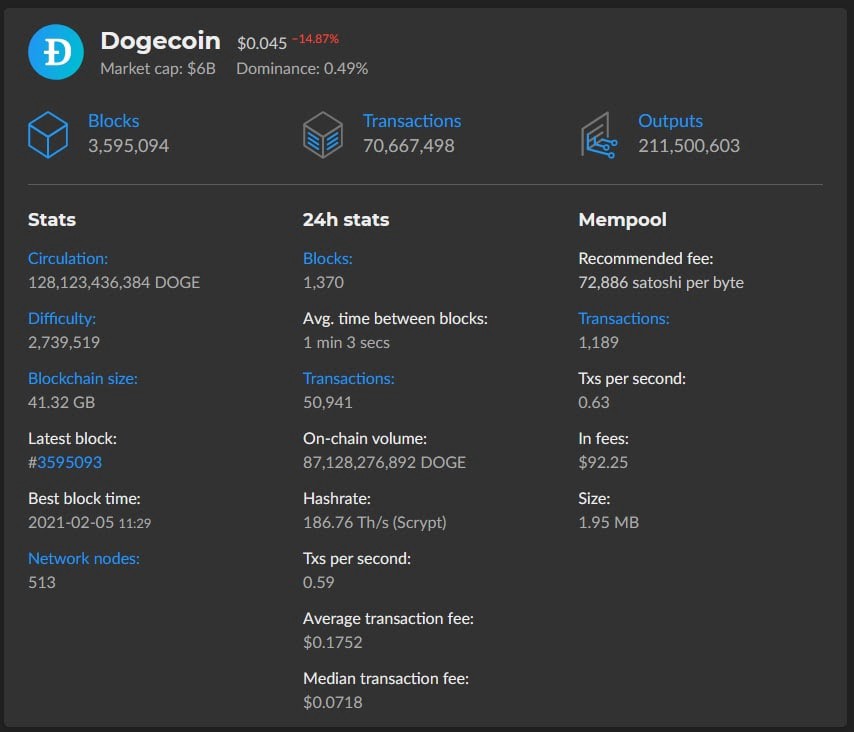Click the Hashrate value 186.76 Th/s
Viewport: 854px width, 732px height.
point(374,522)
